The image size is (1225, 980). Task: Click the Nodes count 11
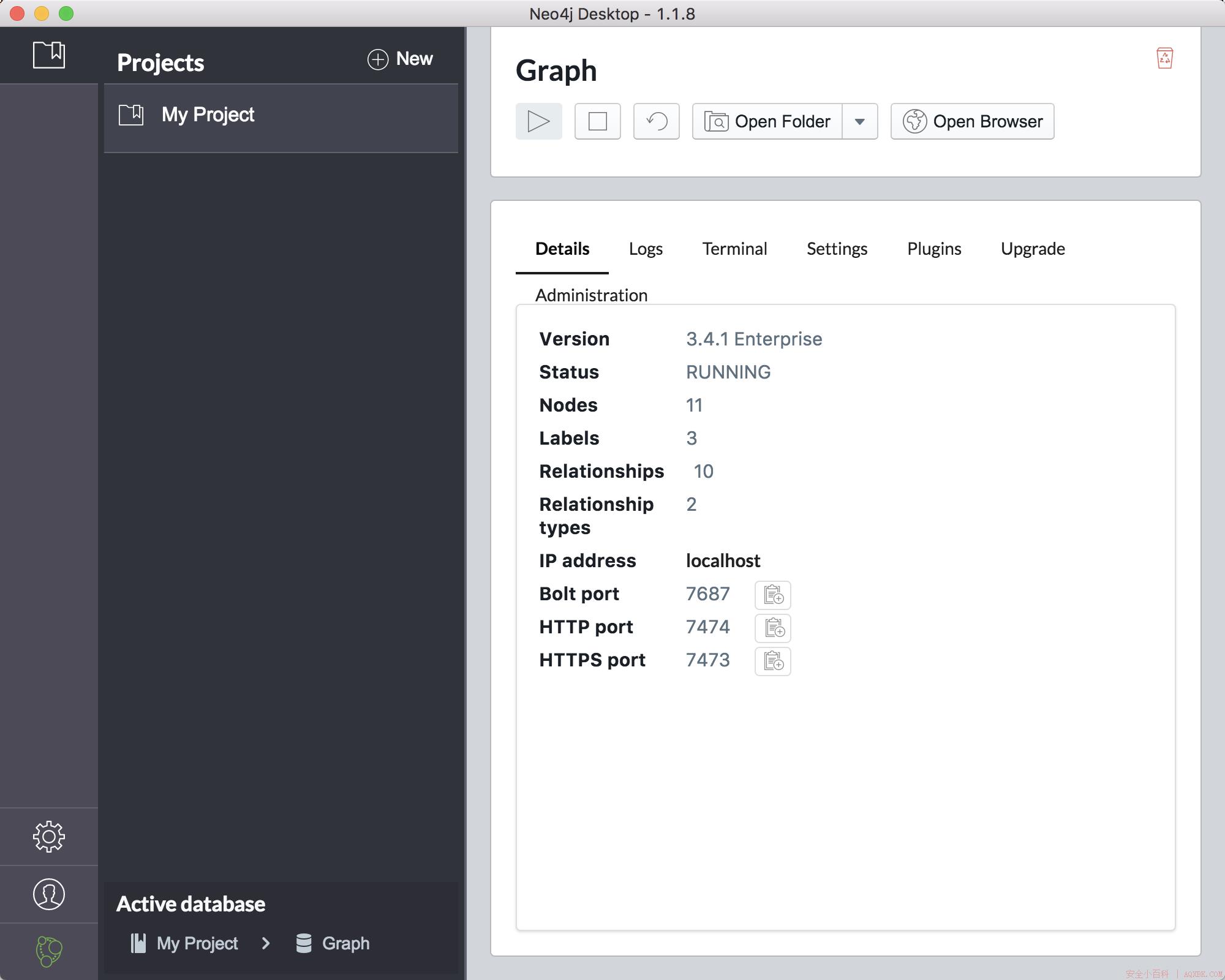[x=694, y=405]
